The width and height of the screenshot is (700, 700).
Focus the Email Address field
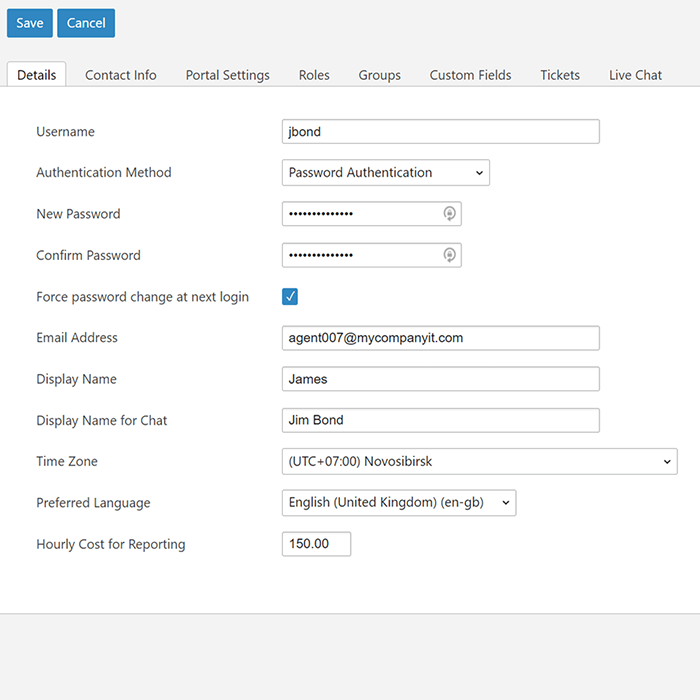[x=440, y=338]
